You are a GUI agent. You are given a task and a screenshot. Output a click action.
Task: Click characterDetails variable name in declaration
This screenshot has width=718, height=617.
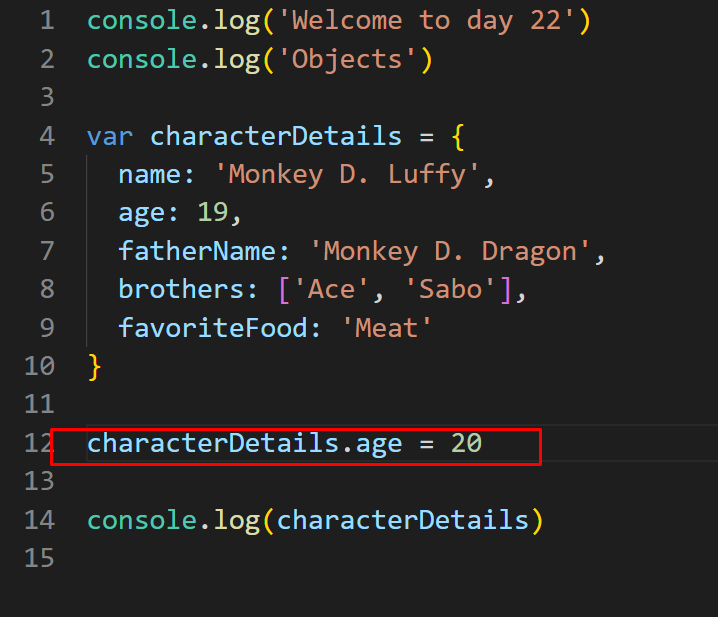(x=276, y=137)
